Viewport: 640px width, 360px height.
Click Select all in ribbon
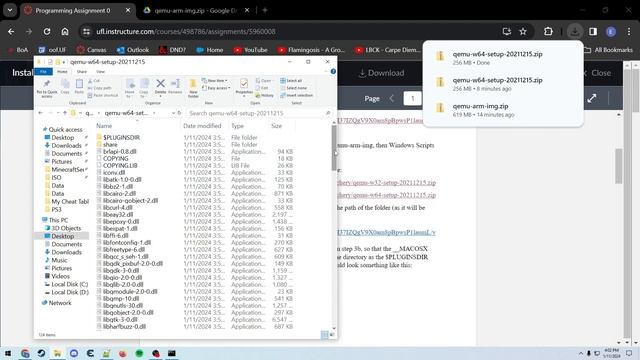291,81
